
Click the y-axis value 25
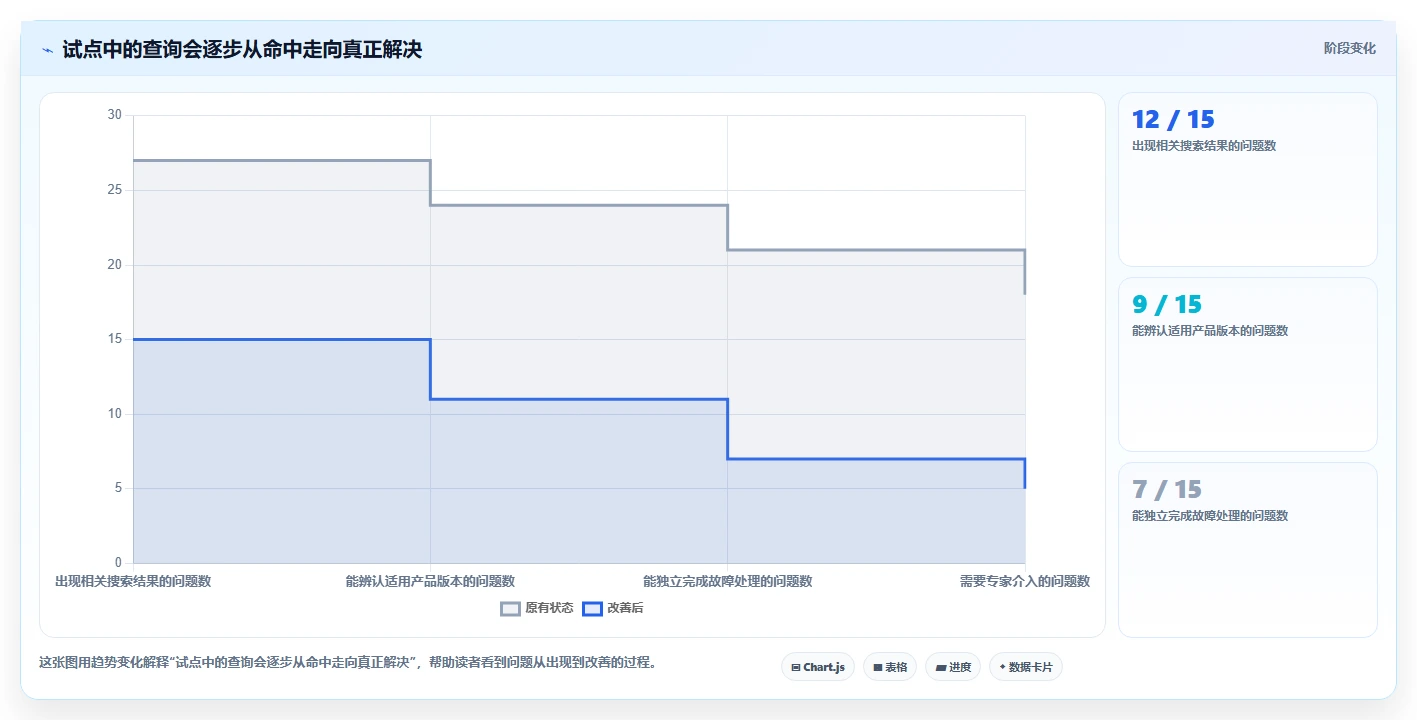(114, 190)
